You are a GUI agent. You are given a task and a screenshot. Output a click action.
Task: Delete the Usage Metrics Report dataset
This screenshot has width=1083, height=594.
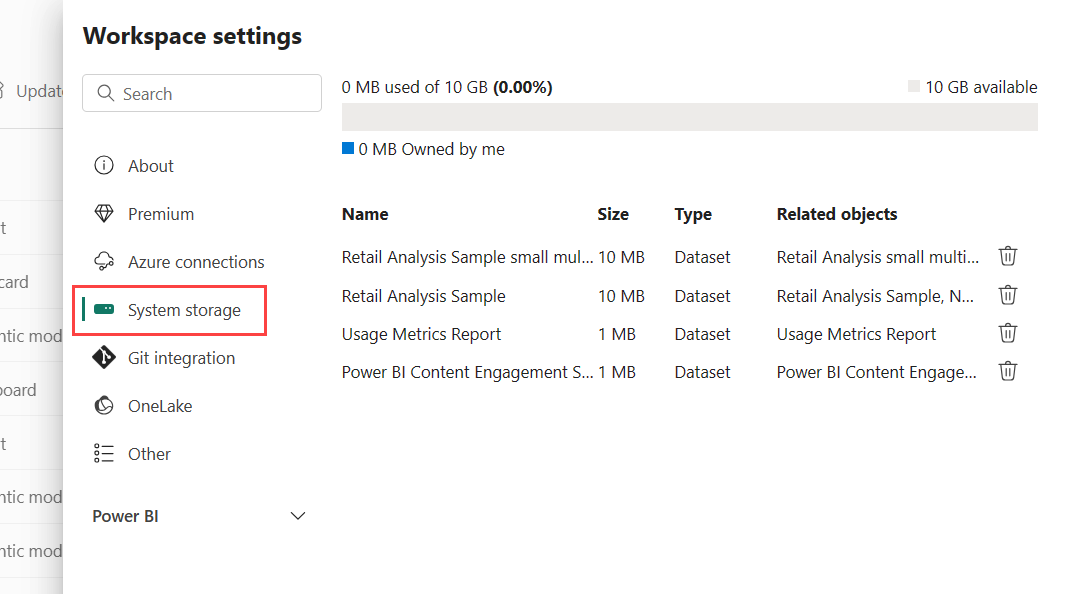pyautogui.click(x=1008, y=334)
